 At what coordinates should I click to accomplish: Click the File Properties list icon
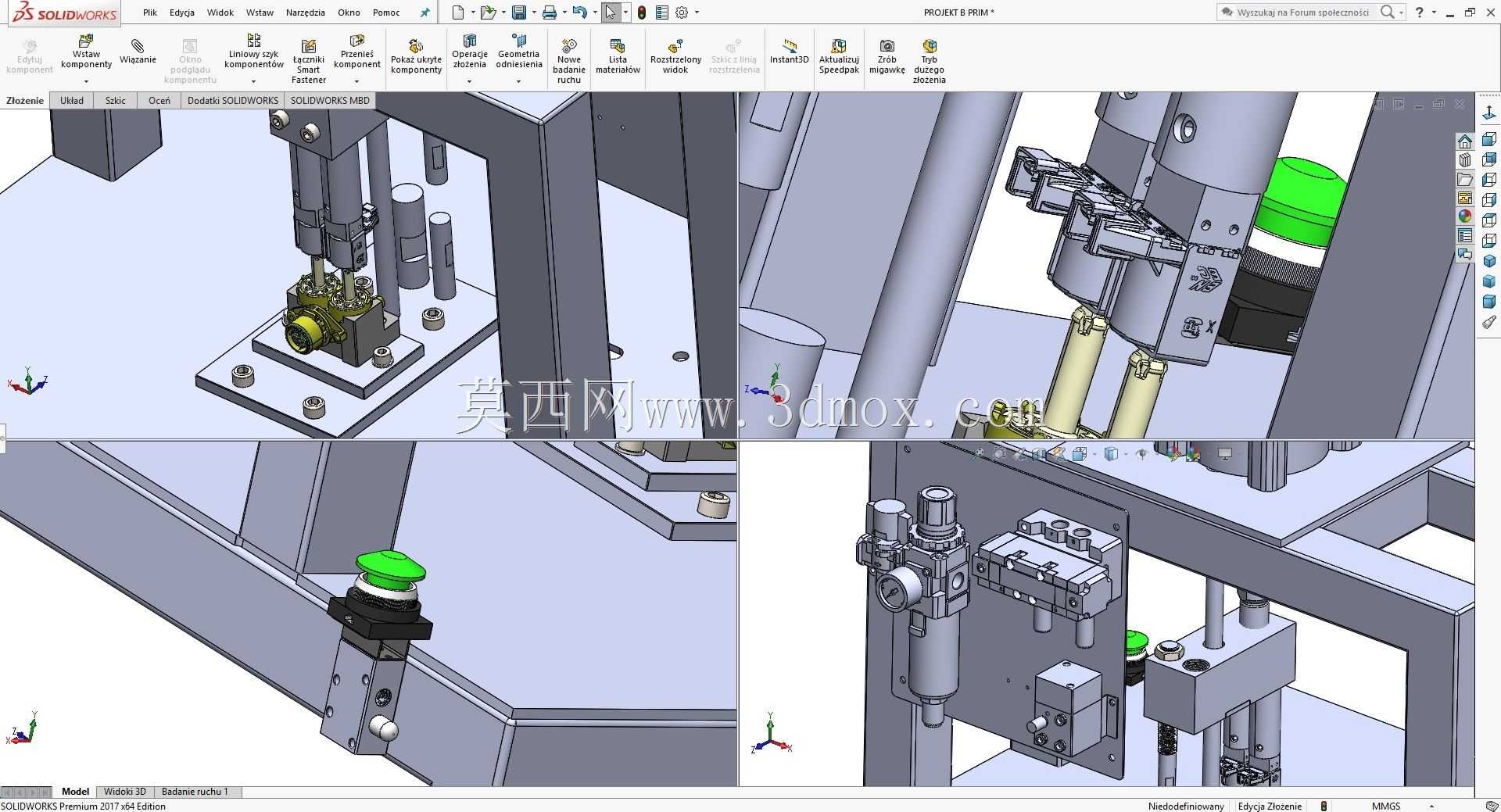pos(662,13)
